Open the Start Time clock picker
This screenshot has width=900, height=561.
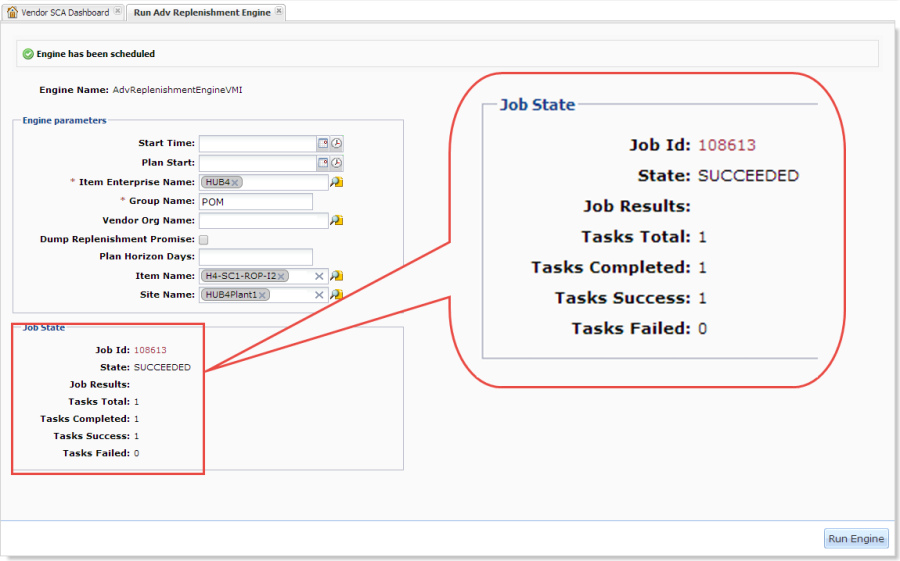[x=336, y=144]
